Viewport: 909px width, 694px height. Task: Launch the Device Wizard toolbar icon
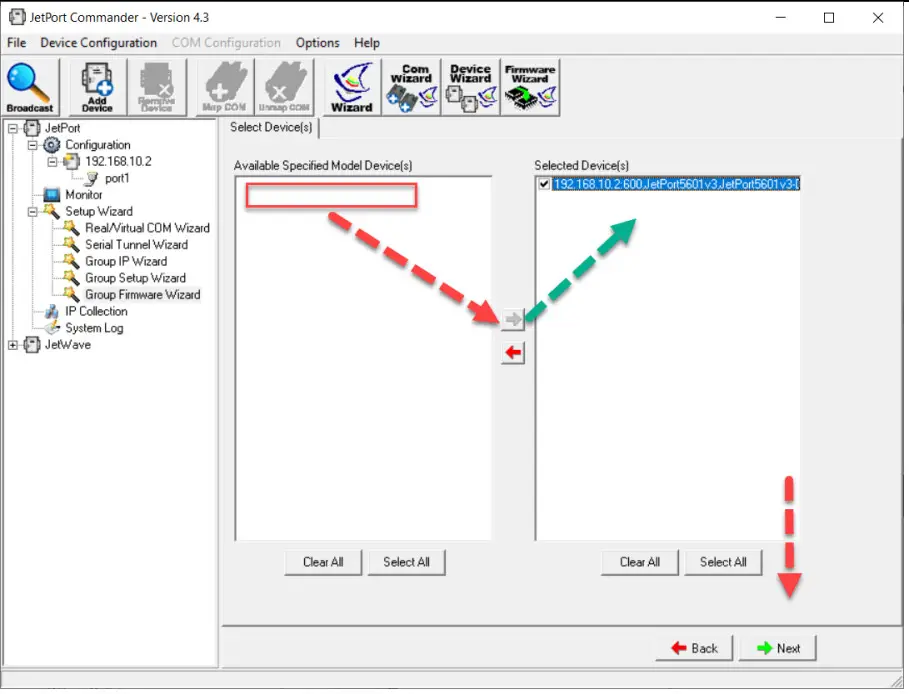click(471, 87)
